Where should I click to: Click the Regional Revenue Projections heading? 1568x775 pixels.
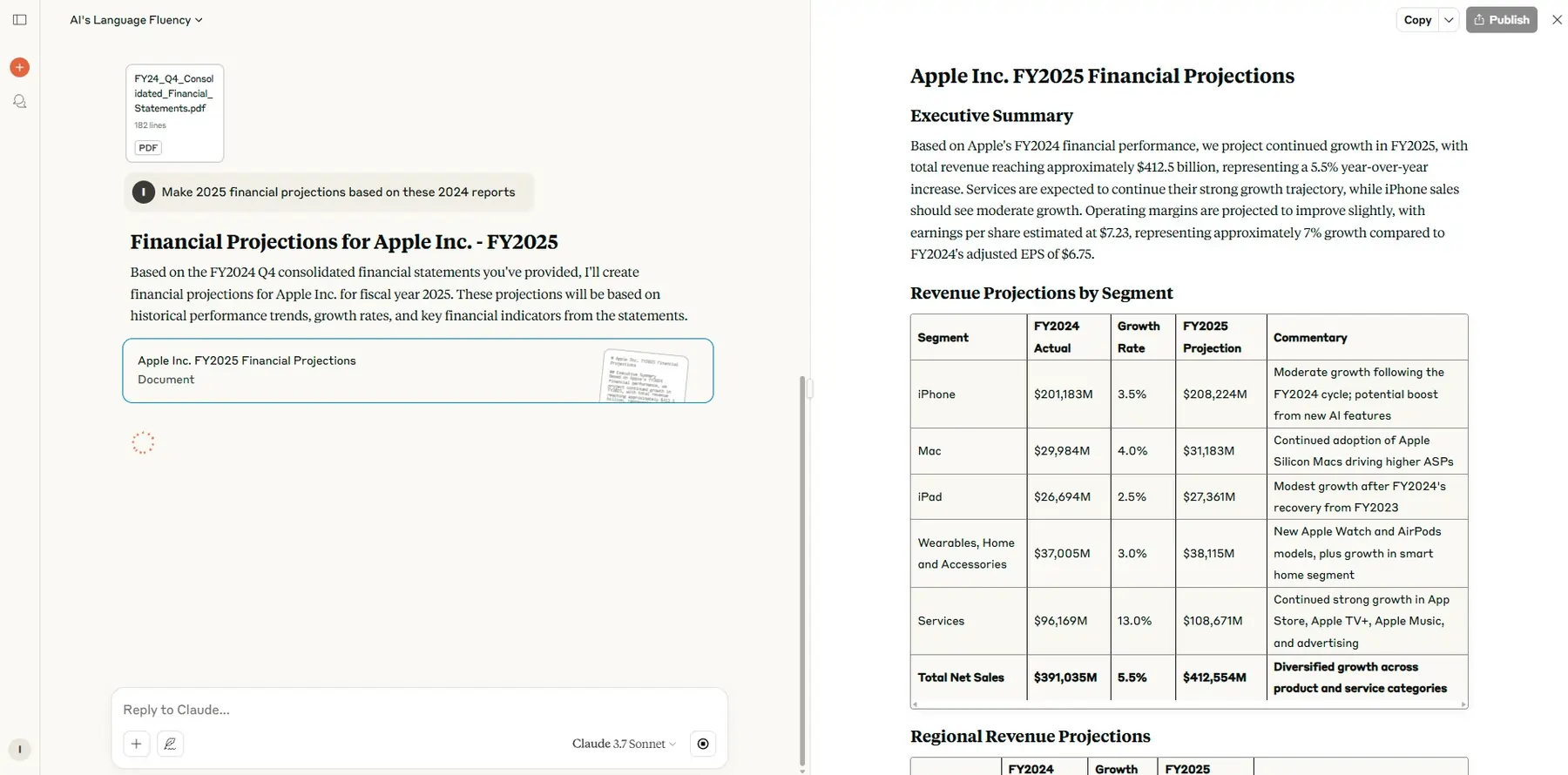click(x=1030, y=736)
